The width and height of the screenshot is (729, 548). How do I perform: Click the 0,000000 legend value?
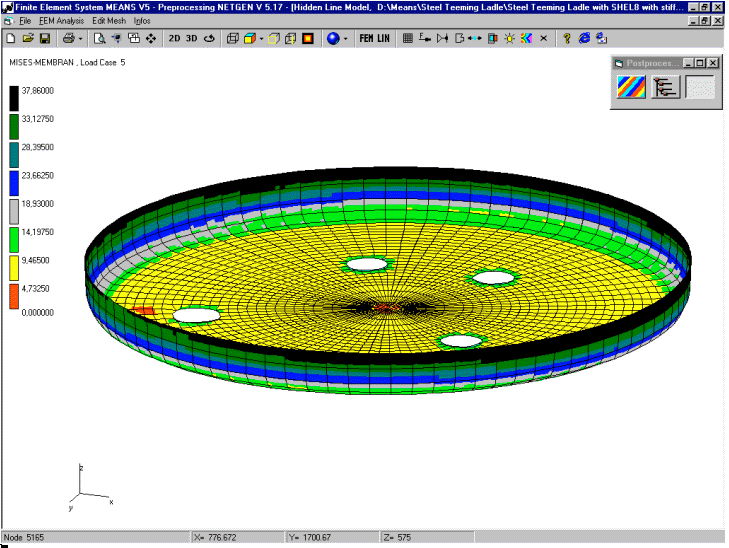37,313
